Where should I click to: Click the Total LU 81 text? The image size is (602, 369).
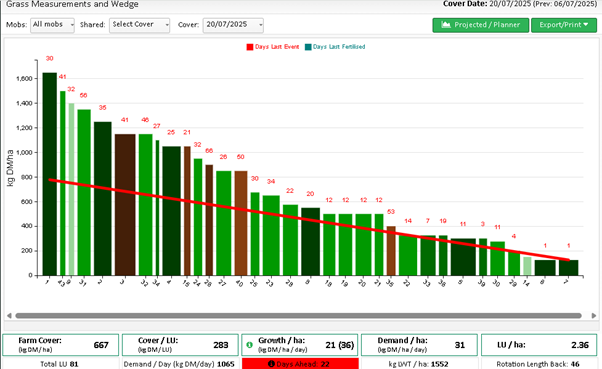[x=59, y=364]
